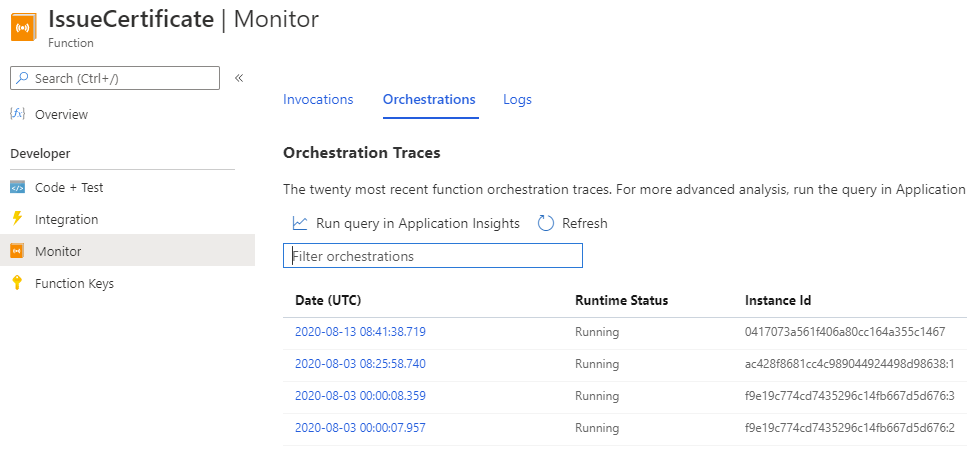The width and height of the screenshot is (967, 449).
Task: Click the Date (UTC) column header
Action: click(328, 300)
